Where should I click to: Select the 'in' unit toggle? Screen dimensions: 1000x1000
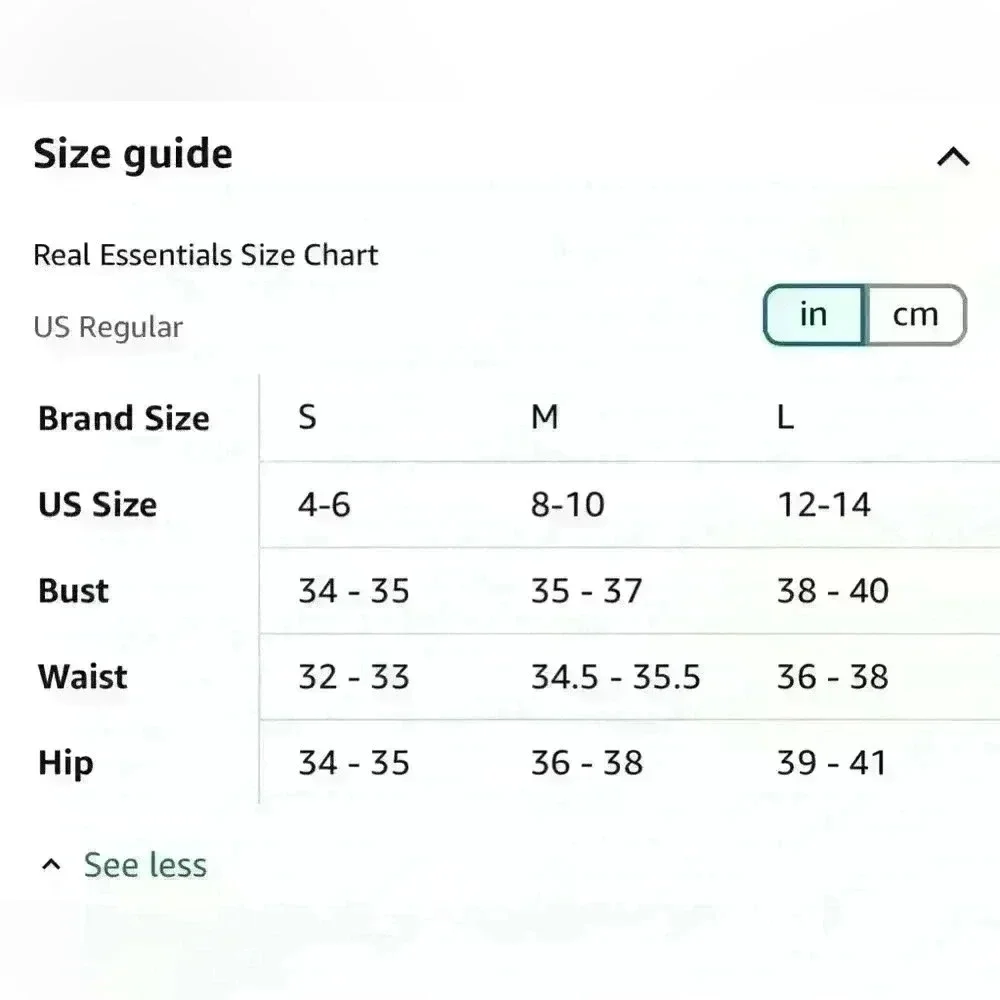pyautogui.click(x=814, y=315)
